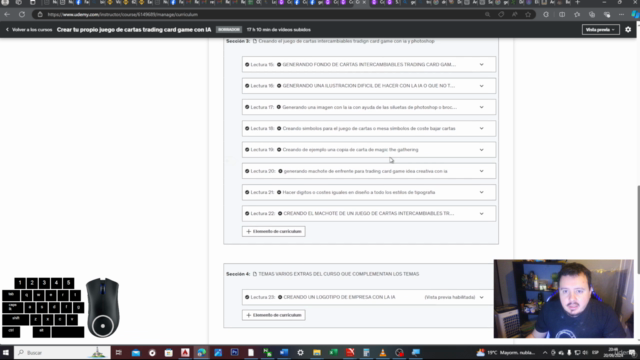Open the Vista previa dropdown
The image size is (640, 360).
pos(600,30)
